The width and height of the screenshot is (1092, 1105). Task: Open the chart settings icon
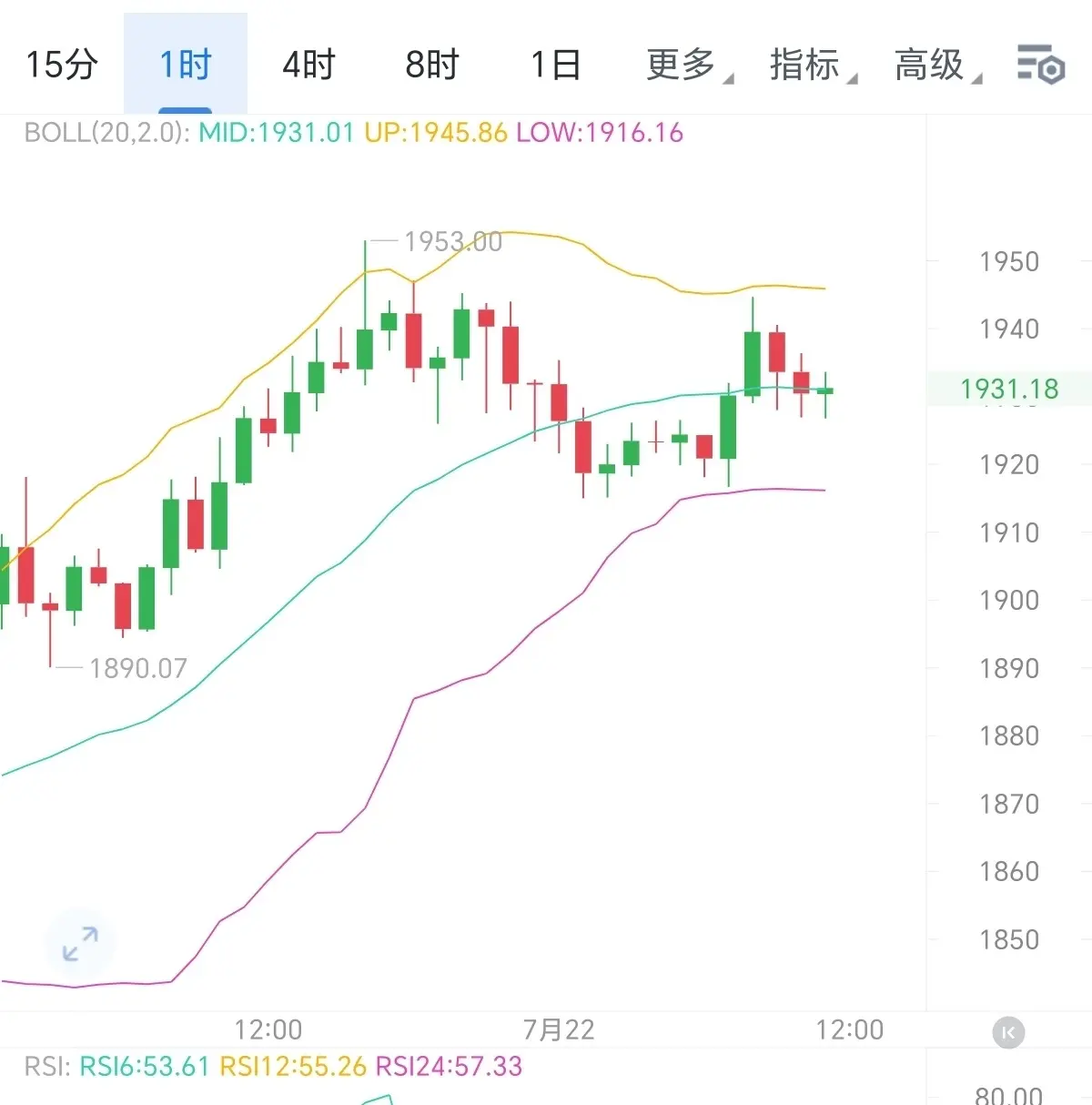click(1040, 65)
